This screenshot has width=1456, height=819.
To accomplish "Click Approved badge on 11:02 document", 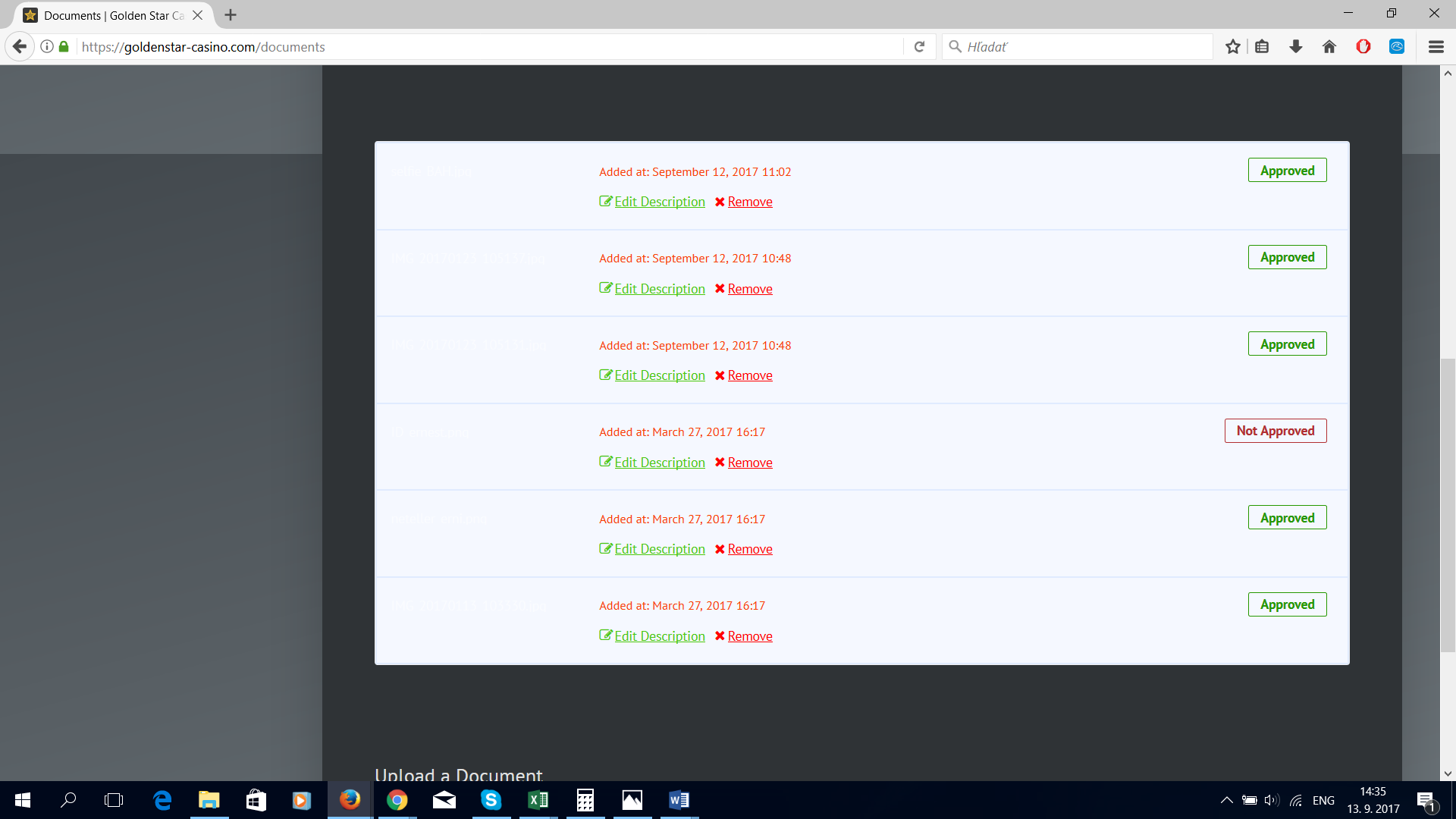I will click(1288, 171).
